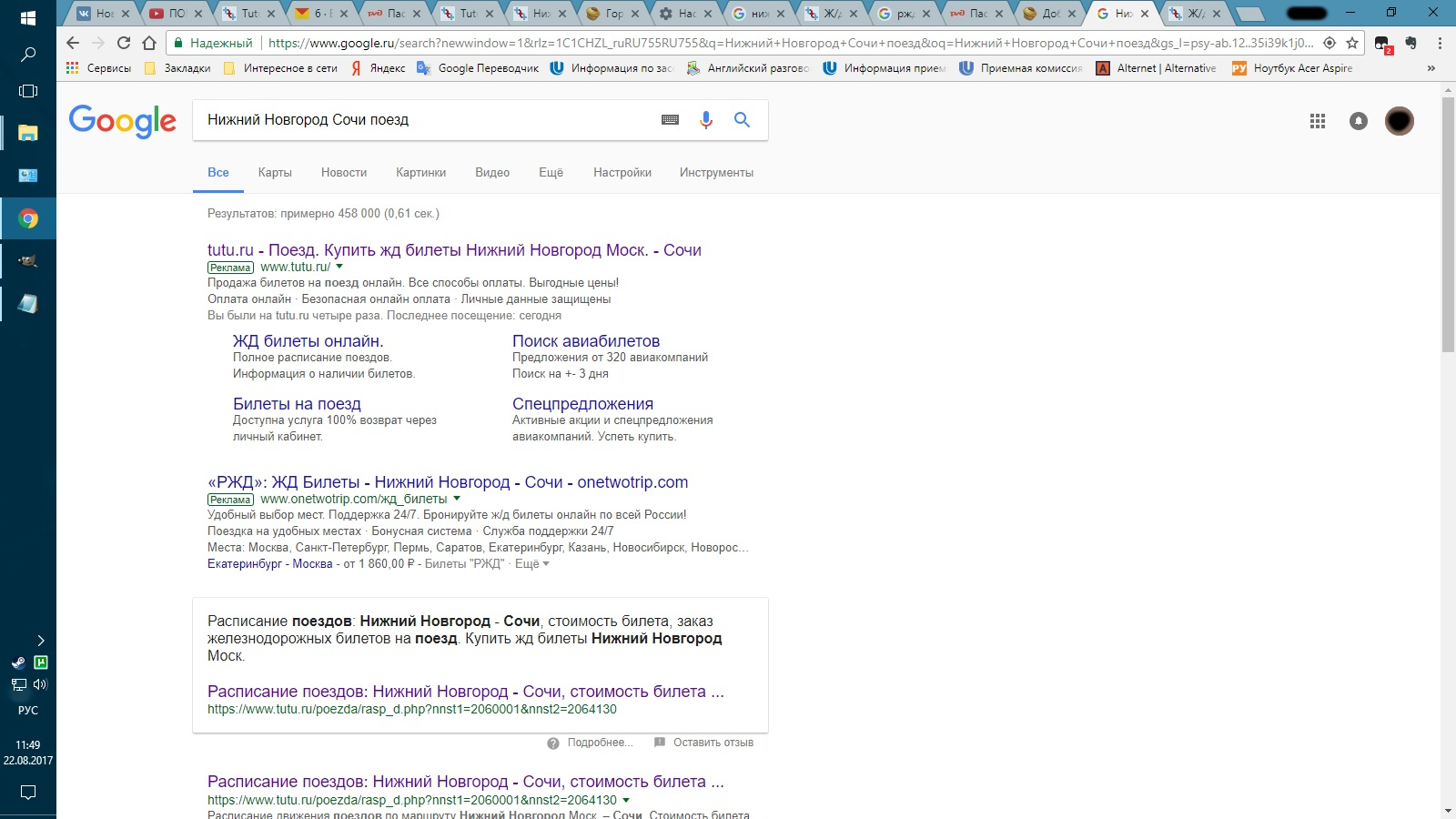Open the 'Настройки' search settings menu
Image resolution: width=1456 pixels, height=819 pixels.
tap(622, 172)
